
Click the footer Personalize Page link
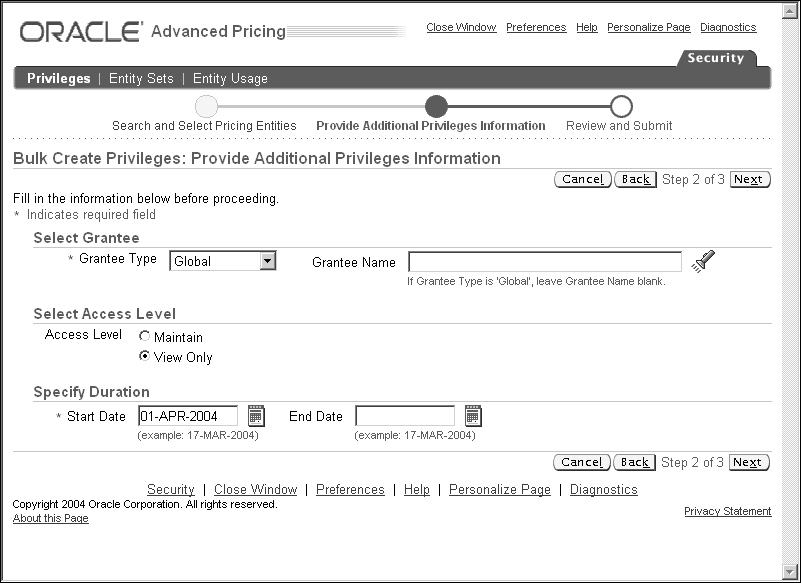tap(500, 489)
